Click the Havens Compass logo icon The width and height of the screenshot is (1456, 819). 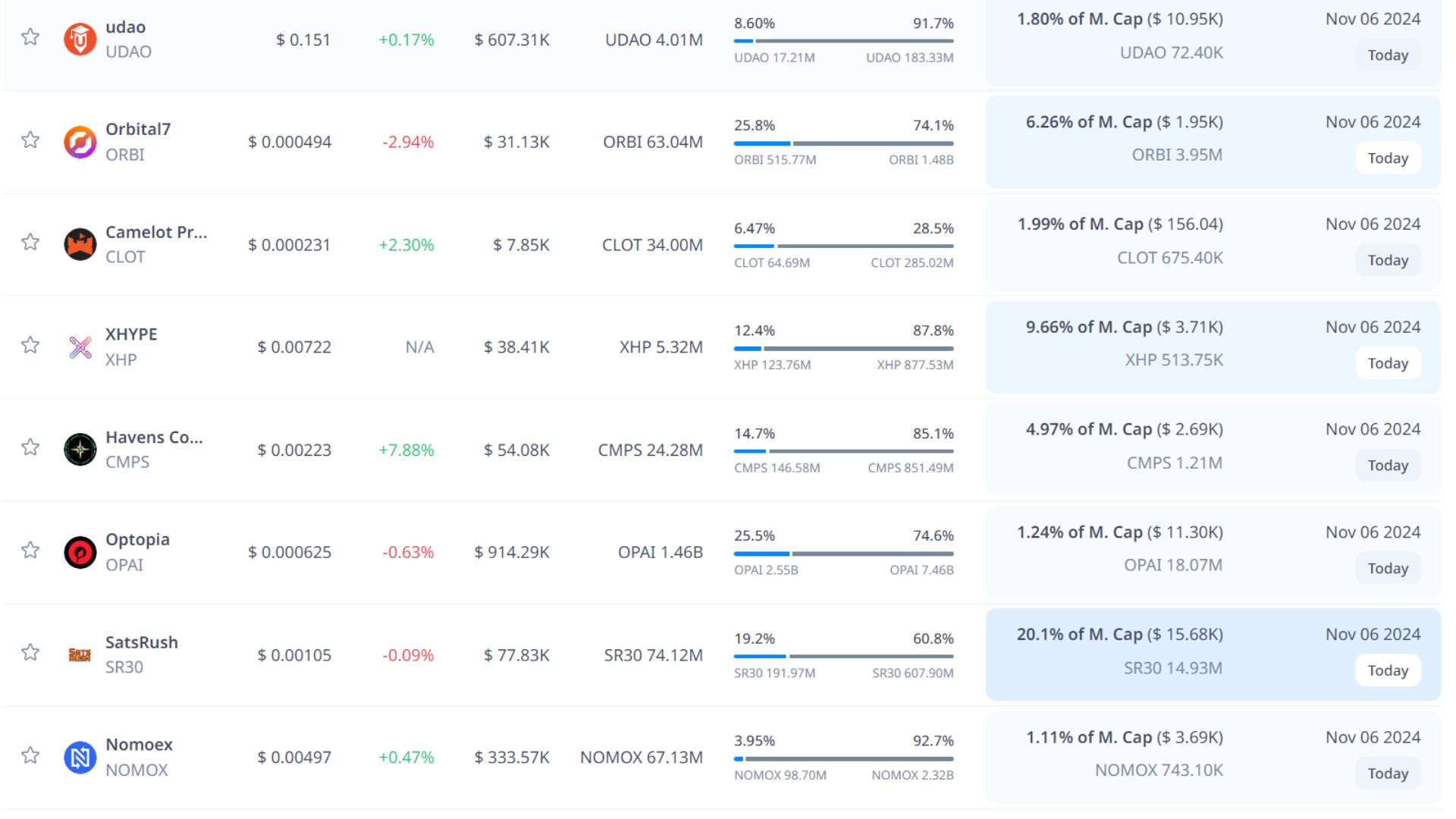80,450
